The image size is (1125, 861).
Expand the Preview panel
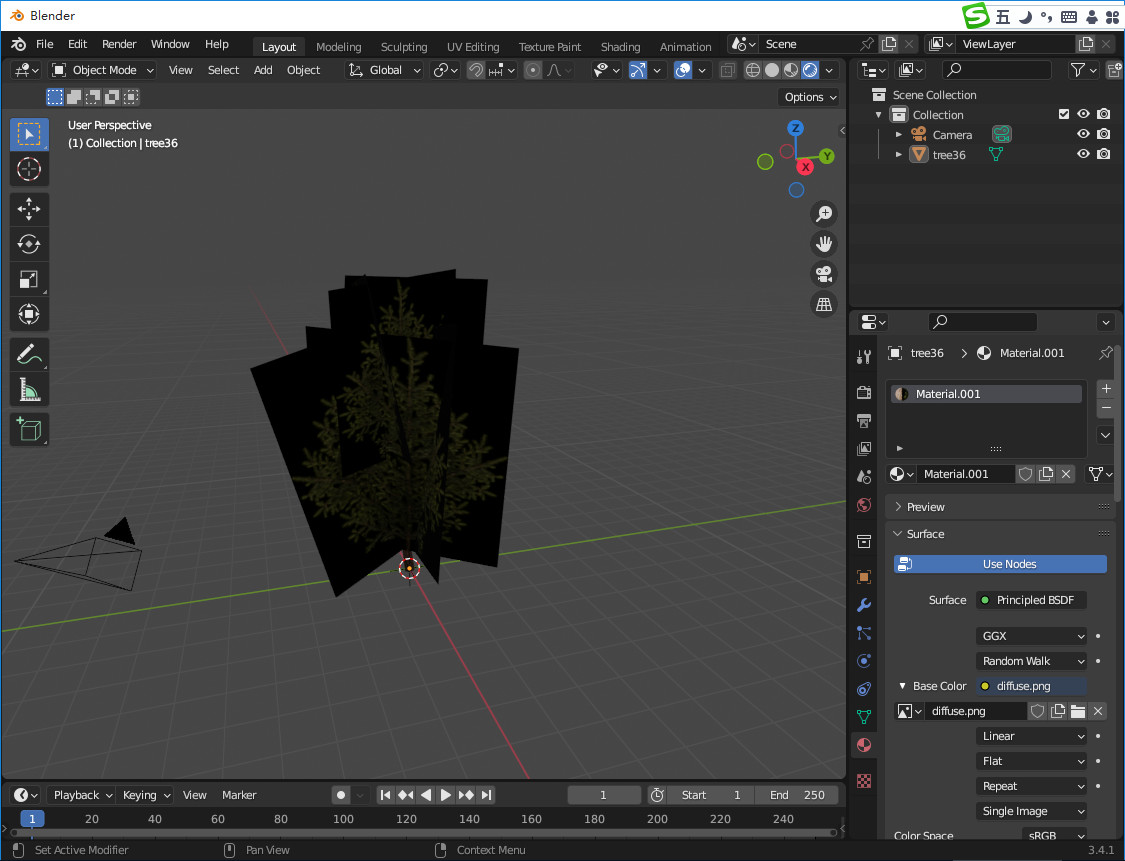click(925, 507)
